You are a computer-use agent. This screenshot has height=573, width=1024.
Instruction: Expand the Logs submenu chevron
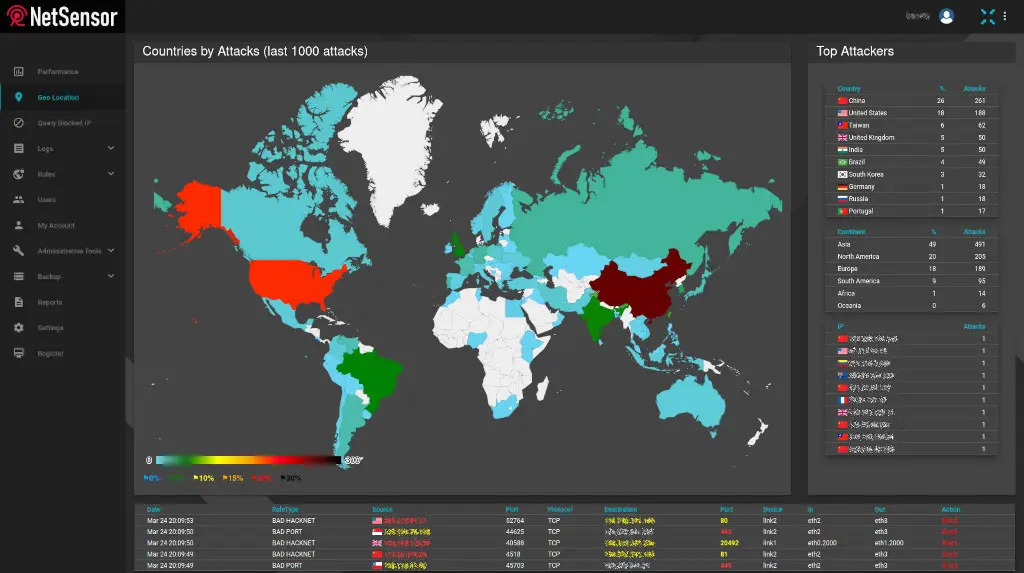tap(111, 148)
